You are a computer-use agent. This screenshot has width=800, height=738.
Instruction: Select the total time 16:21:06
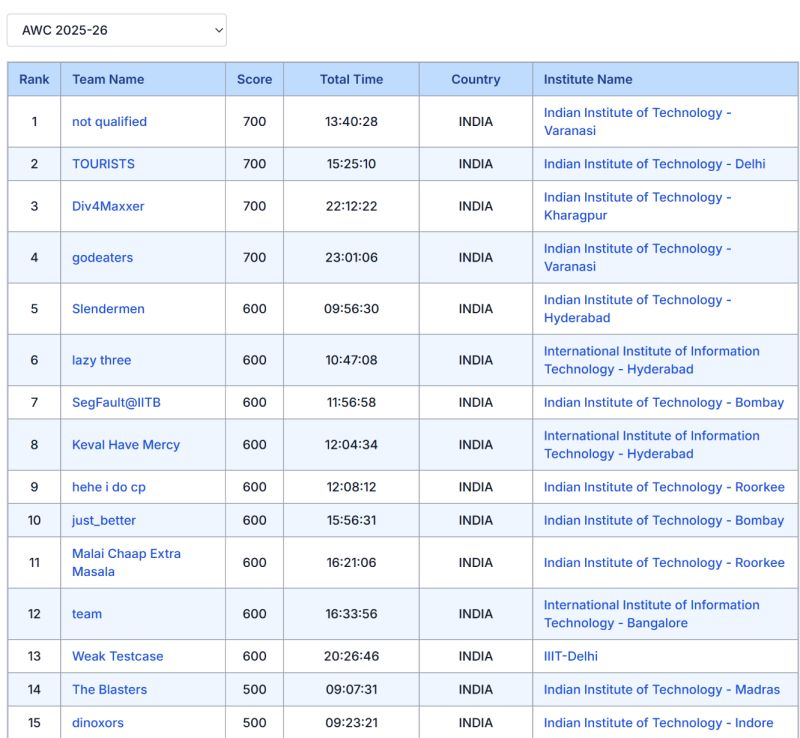[x=352, y=562]
